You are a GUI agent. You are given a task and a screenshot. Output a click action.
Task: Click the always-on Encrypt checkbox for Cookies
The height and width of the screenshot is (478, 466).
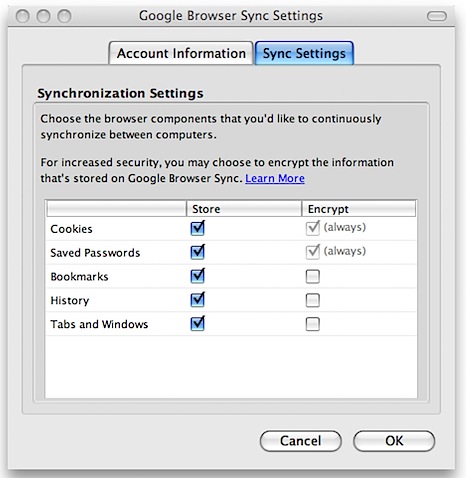coord(313,228)
